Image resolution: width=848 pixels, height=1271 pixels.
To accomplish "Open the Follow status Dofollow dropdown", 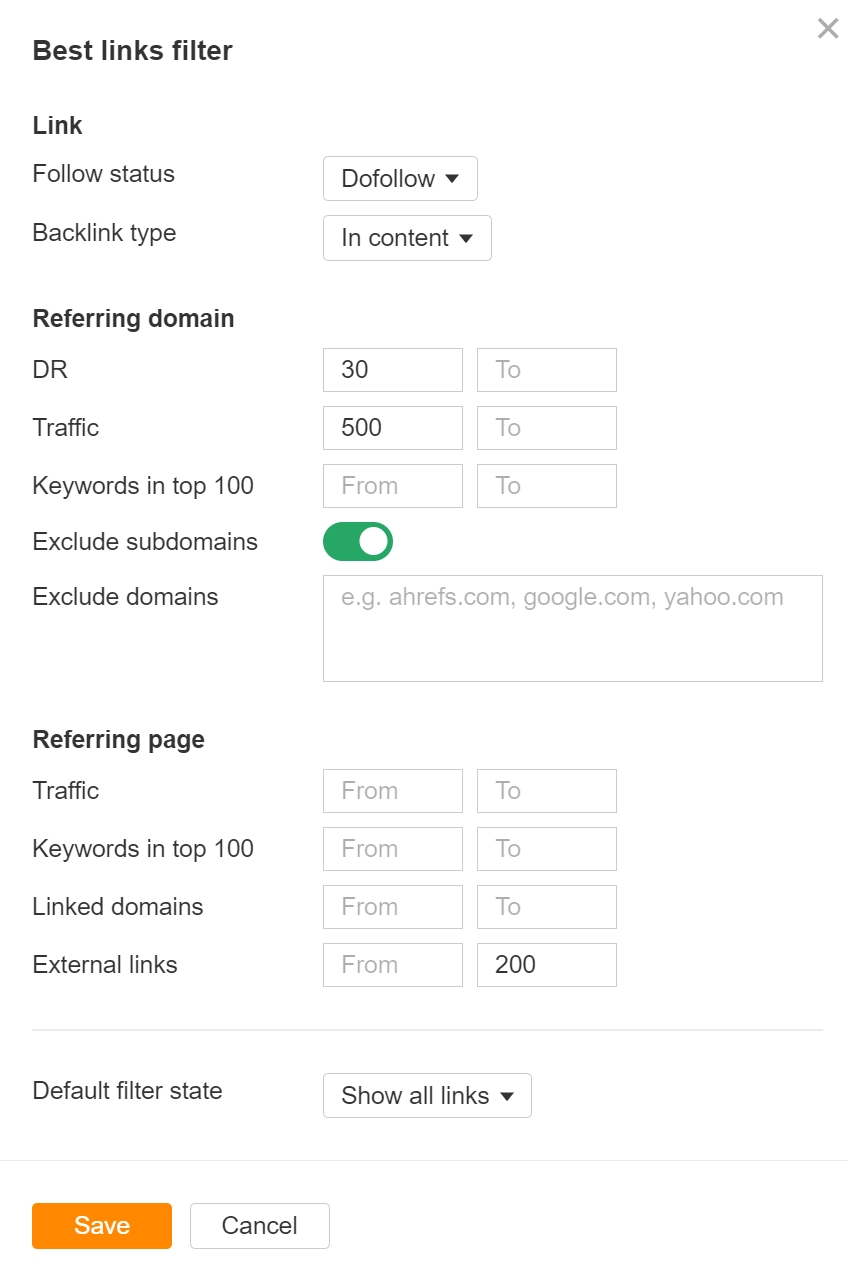I will 400,179.
